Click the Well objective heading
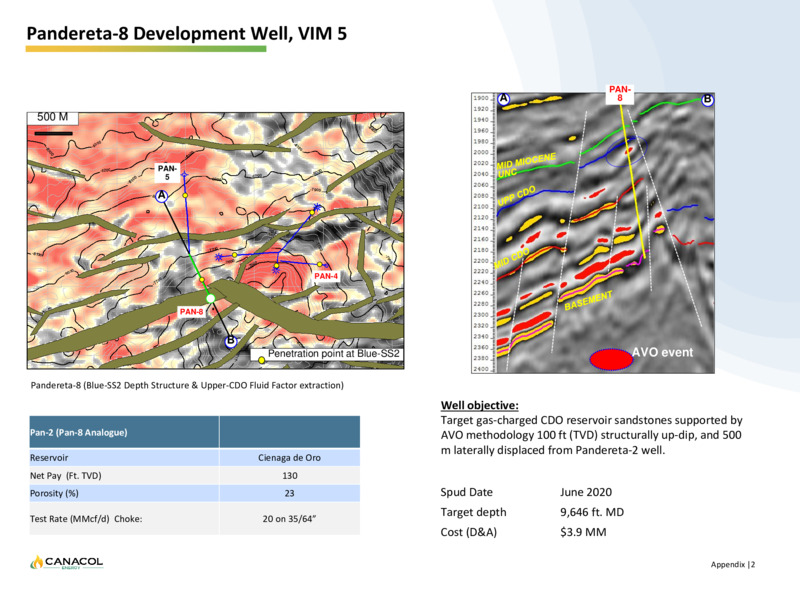This screenshot has height=600, width=800. [x=480, y=406]
